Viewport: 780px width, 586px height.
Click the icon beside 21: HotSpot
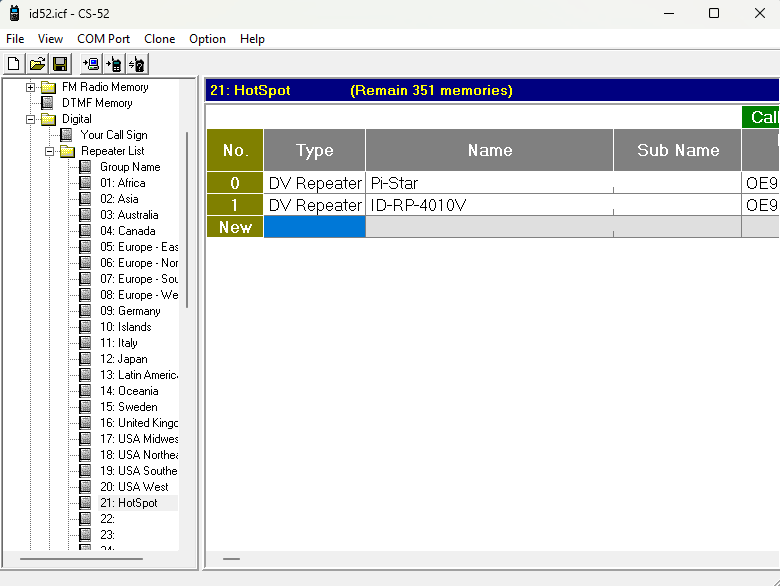click(86, 502)
